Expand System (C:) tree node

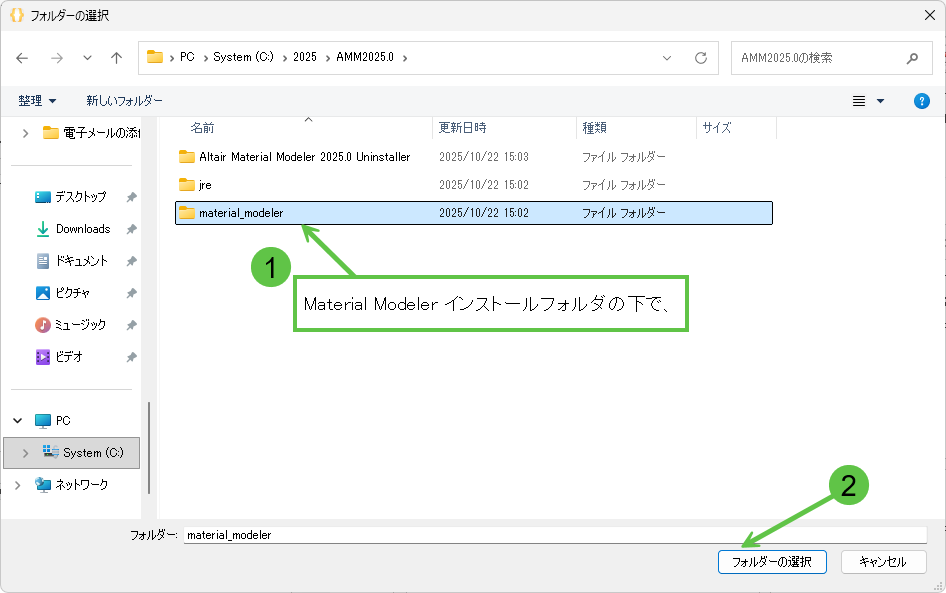pyautogui.click(x=25, y=452)
